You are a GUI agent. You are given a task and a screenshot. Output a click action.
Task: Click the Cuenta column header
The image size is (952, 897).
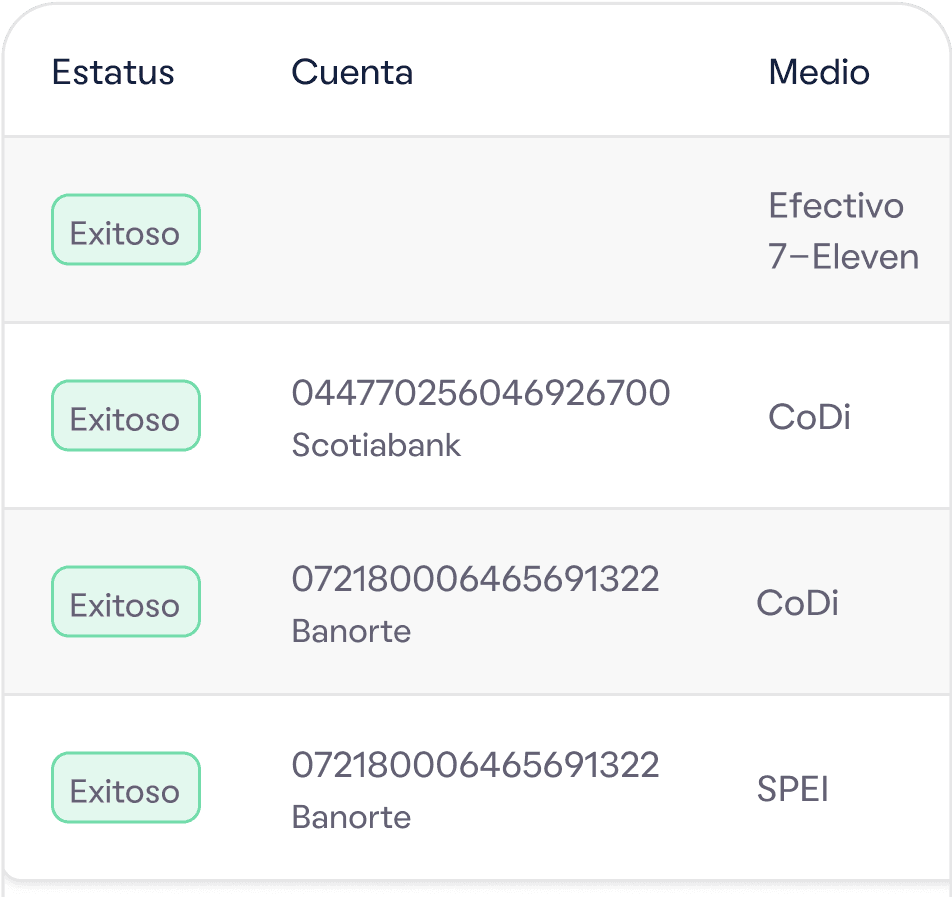point(352,72)
